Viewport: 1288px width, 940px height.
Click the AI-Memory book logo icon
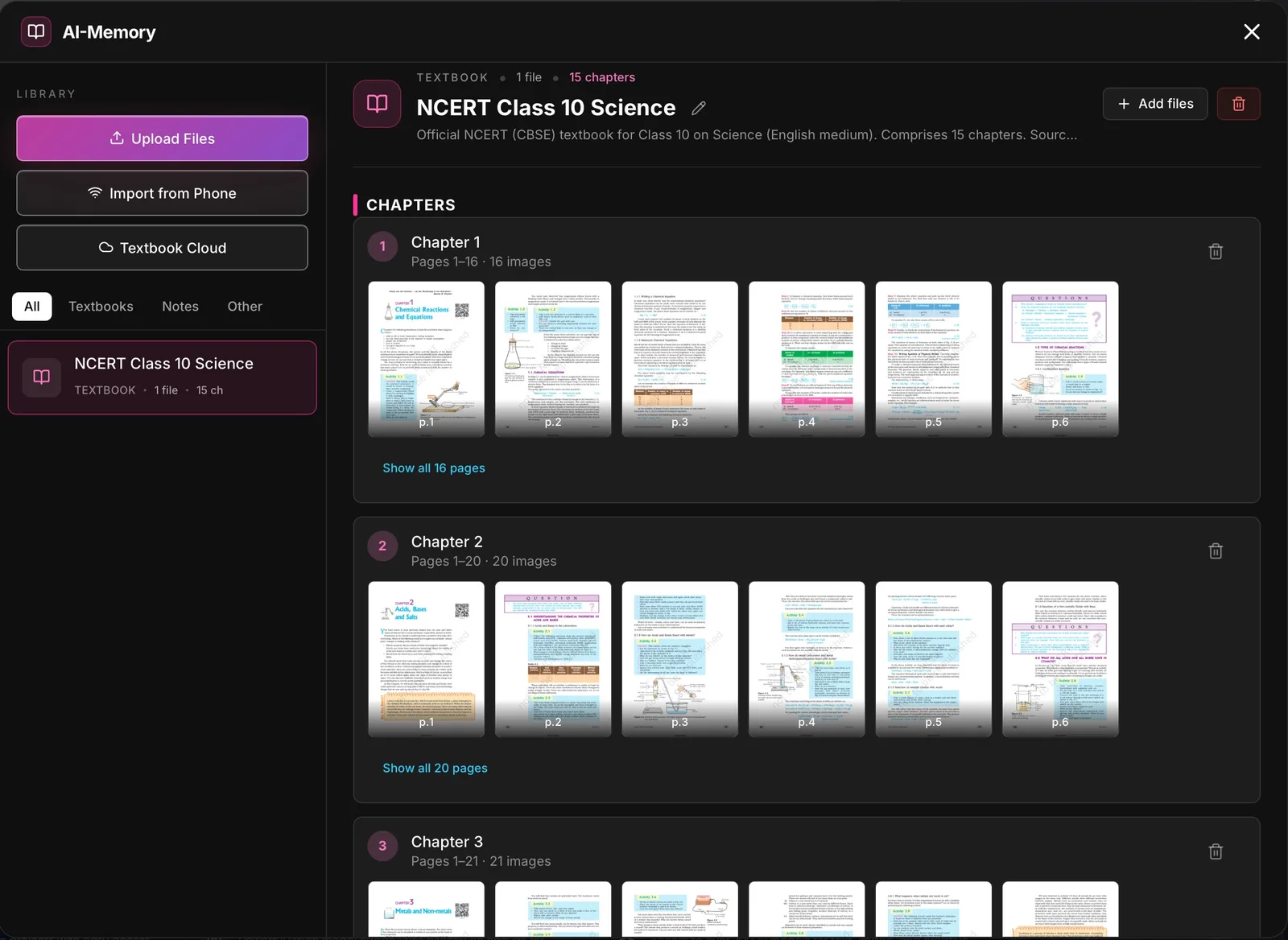(35, 31)
